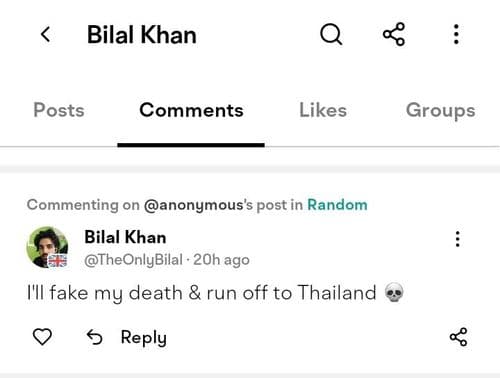Open search with the magnifier icon
The width and height of the screenshot is (500, 378).
click(x=331, y=34)
